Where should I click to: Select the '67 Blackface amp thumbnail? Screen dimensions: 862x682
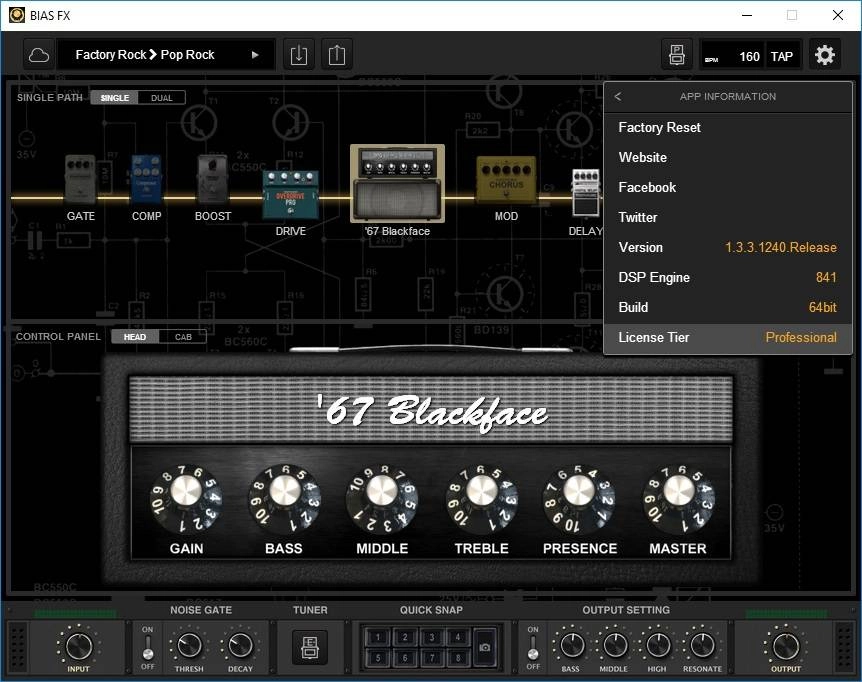[x=397, y=183]
